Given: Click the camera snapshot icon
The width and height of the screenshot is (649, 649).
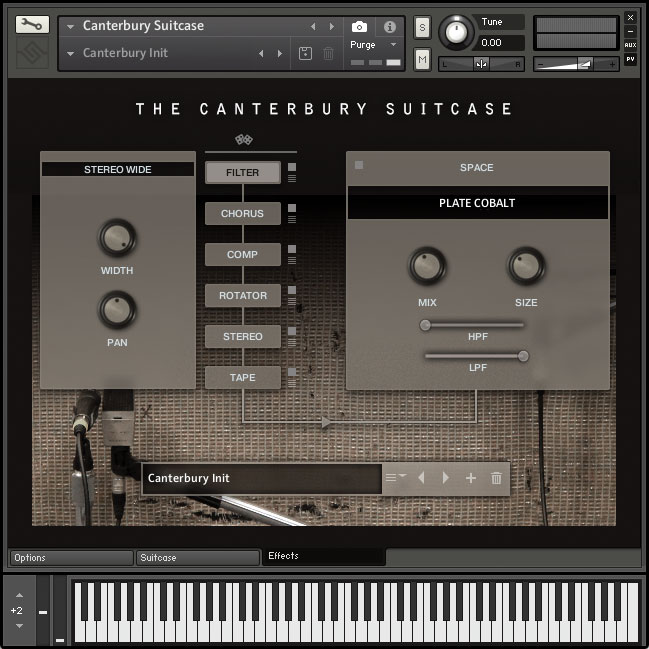Looking at the screenshot, I should [x=359, y=27].
